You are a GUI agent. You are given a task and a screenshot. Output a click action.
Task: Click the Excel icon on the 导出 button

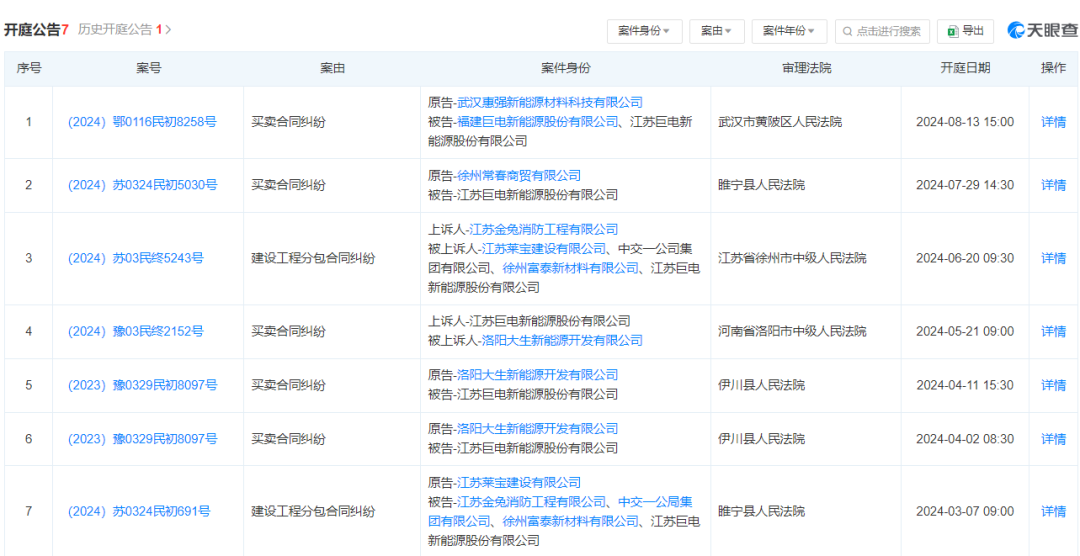(953, 31)
